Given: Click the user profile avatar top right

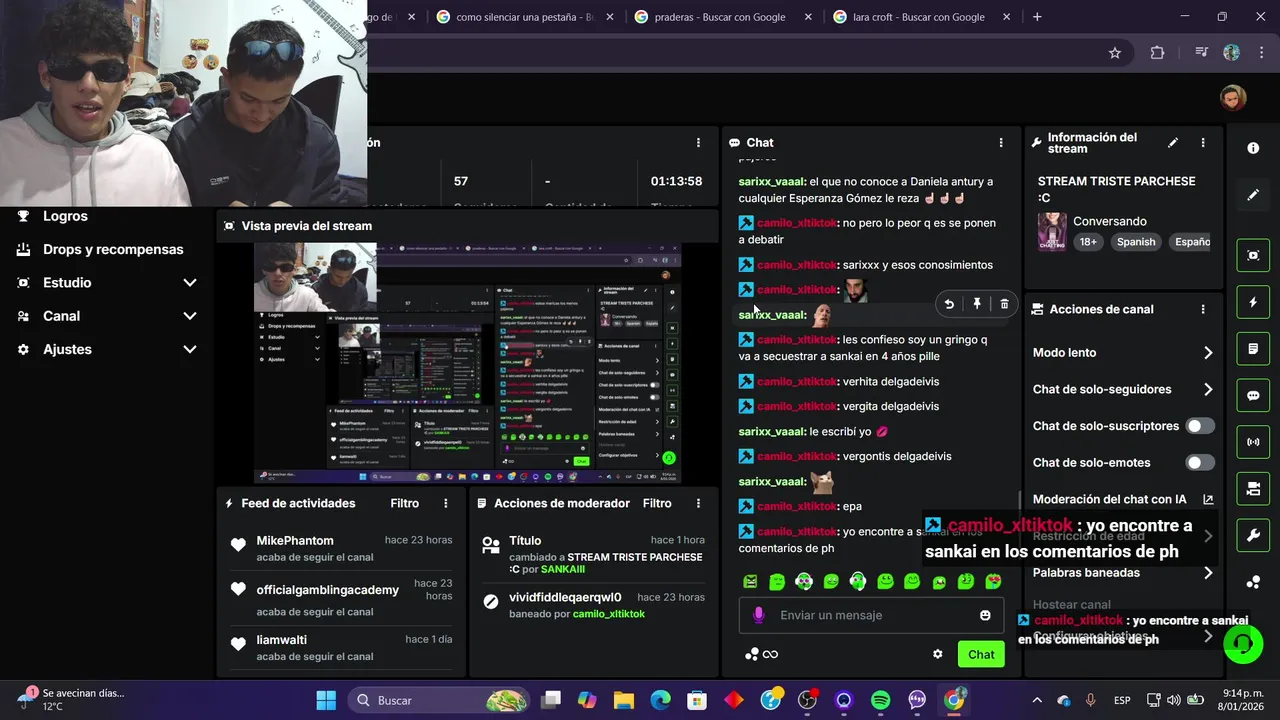Looking at the screenshot, I should coord(1233,97).
